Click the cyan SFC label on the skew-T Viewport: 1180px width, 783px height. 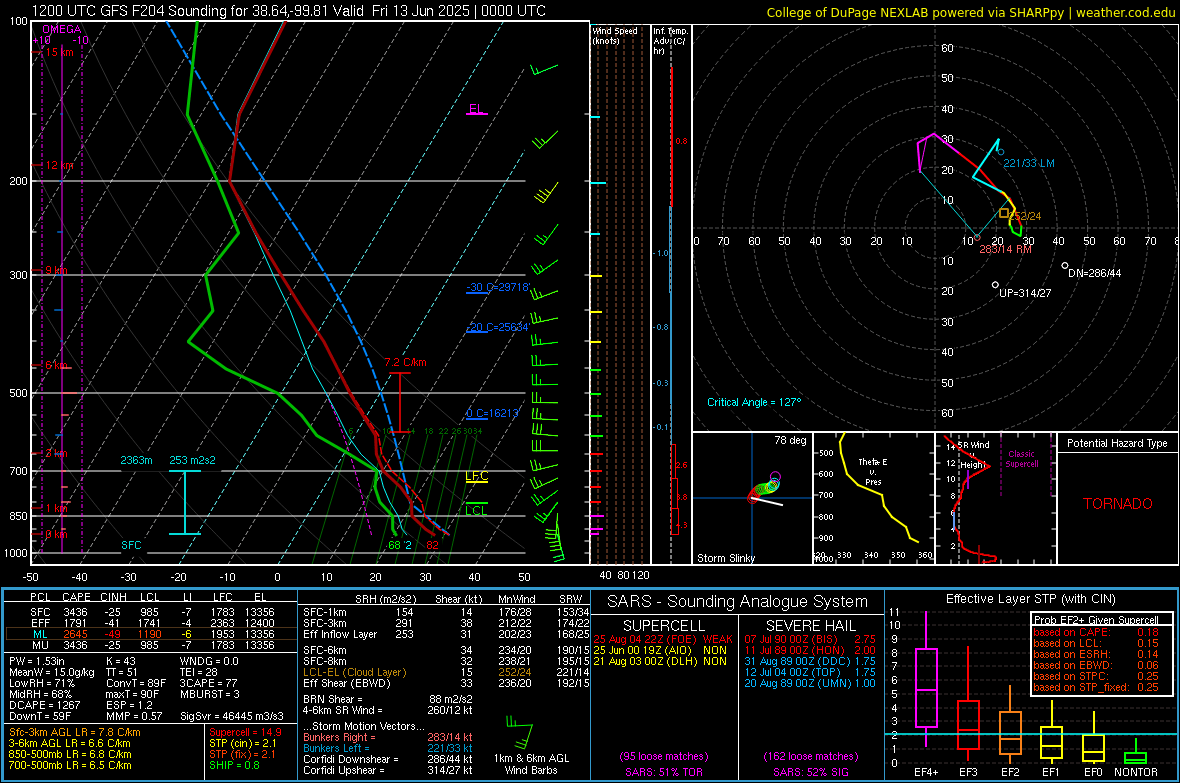[131, 545]
